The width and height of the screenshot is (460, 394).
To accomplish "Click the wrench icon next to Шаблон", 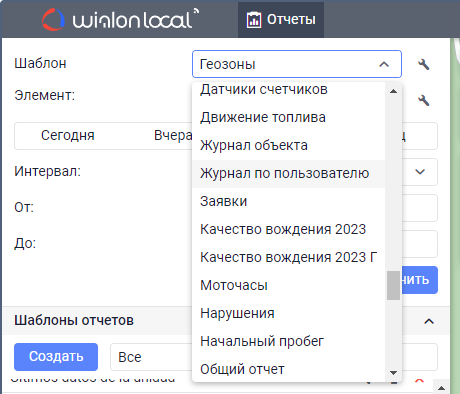I will tap(424, 64).
